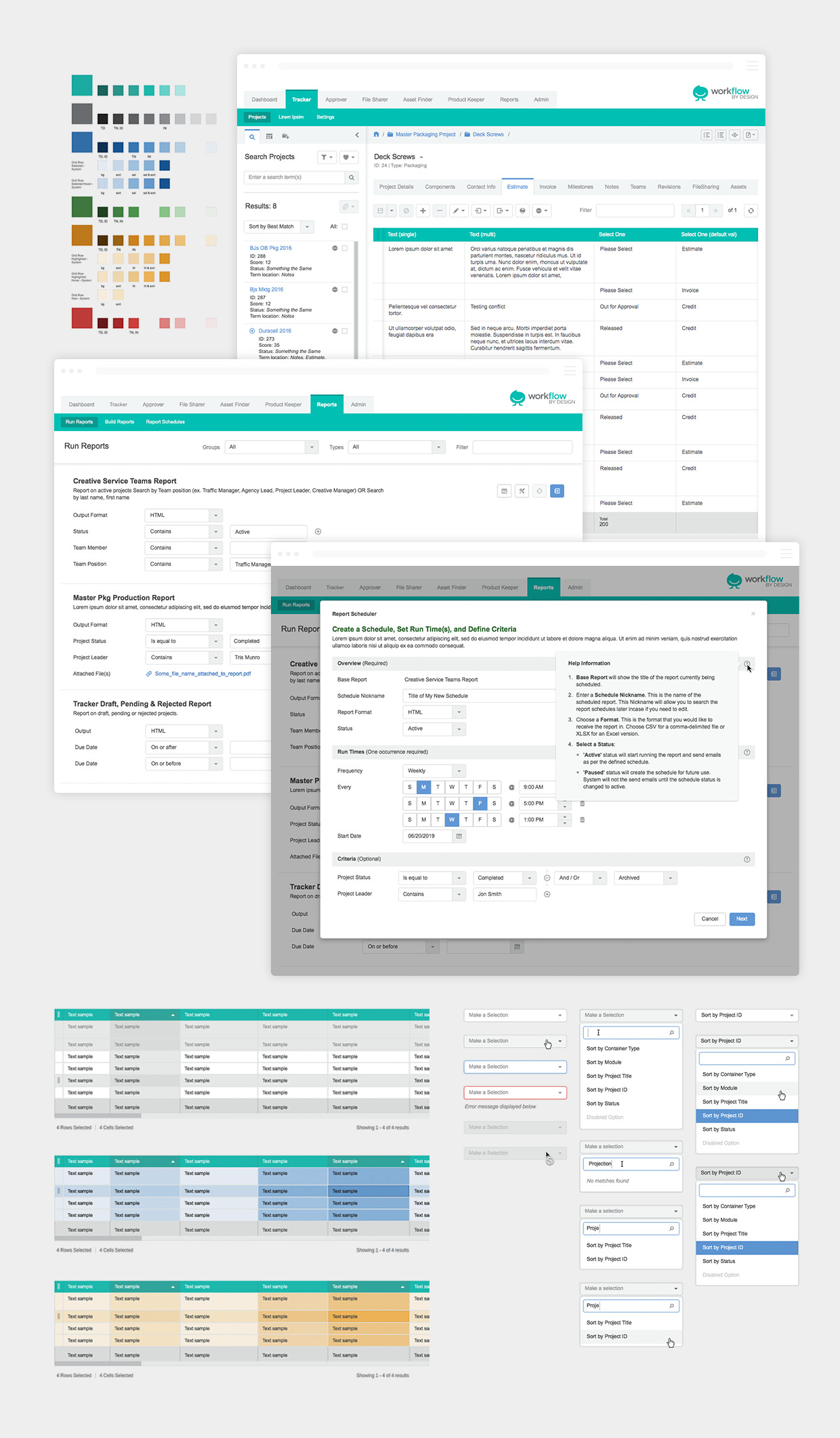Click the blue run icon for Creative Service Teams Report
This screenshot has height=1438, width=840.
(557, 491)
